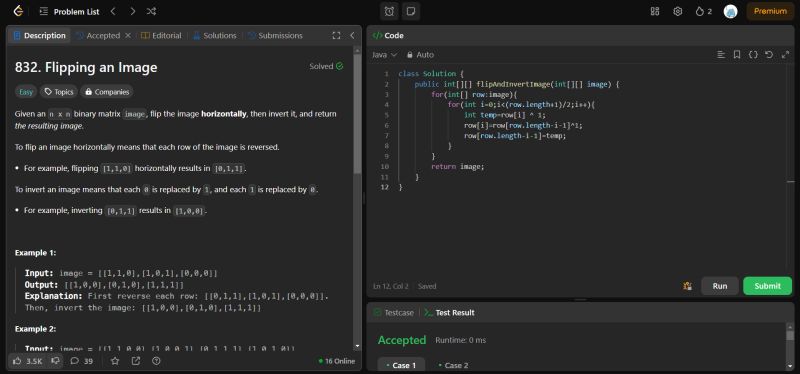
Task: Switch to the Solutions tab
Action: [214, 36]
